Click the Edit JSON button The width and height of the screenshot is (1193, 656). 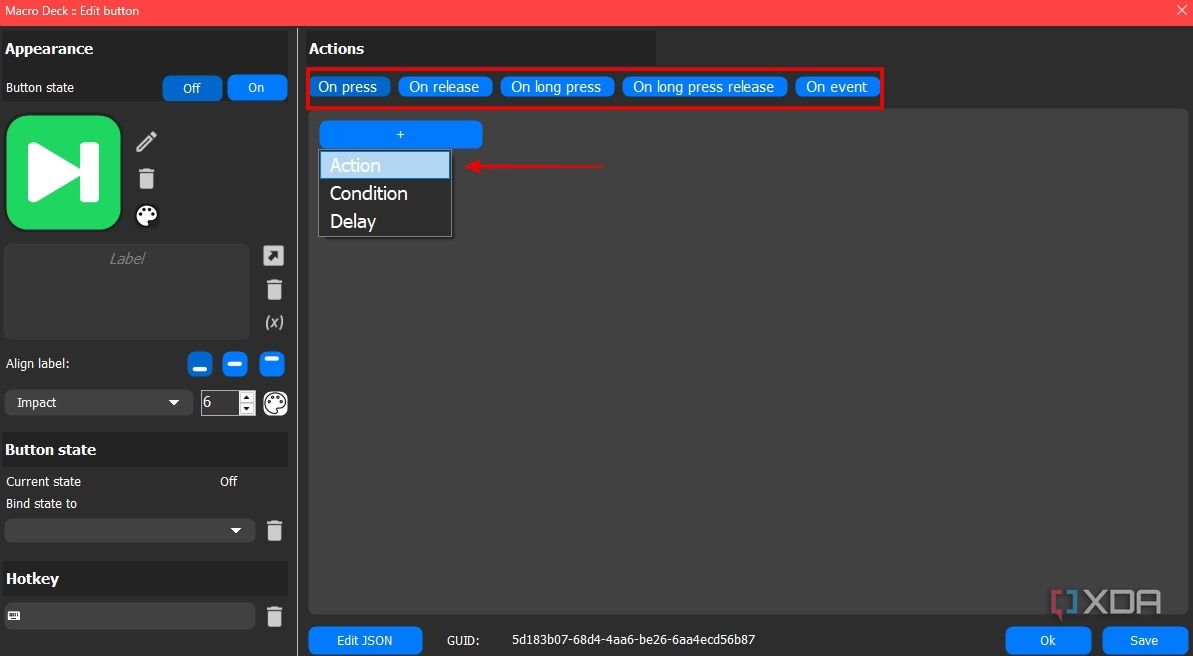pos(365,640)
